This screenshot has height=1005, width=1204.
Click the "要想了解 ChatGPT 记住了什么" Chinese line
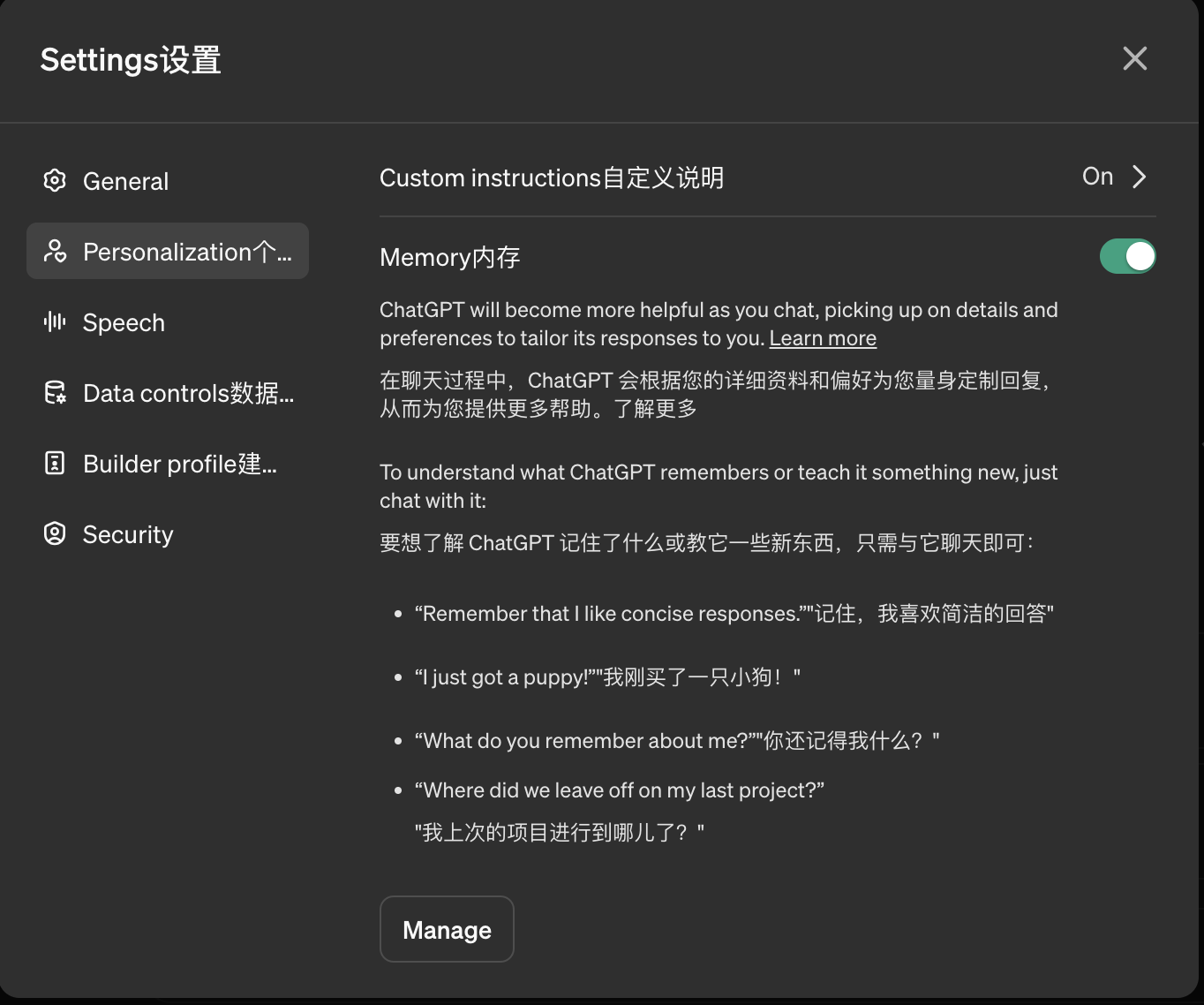tap(706, 542)
